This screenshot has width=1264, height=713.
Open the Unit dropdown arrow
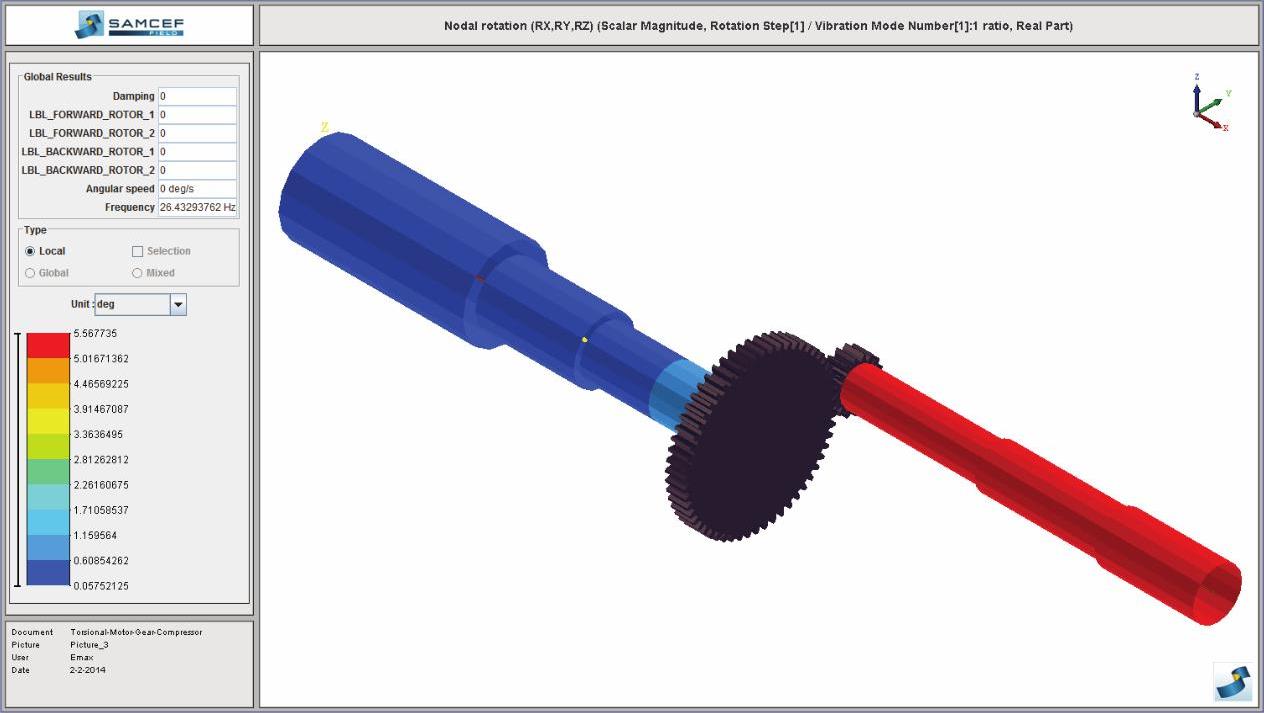(178, 305)
